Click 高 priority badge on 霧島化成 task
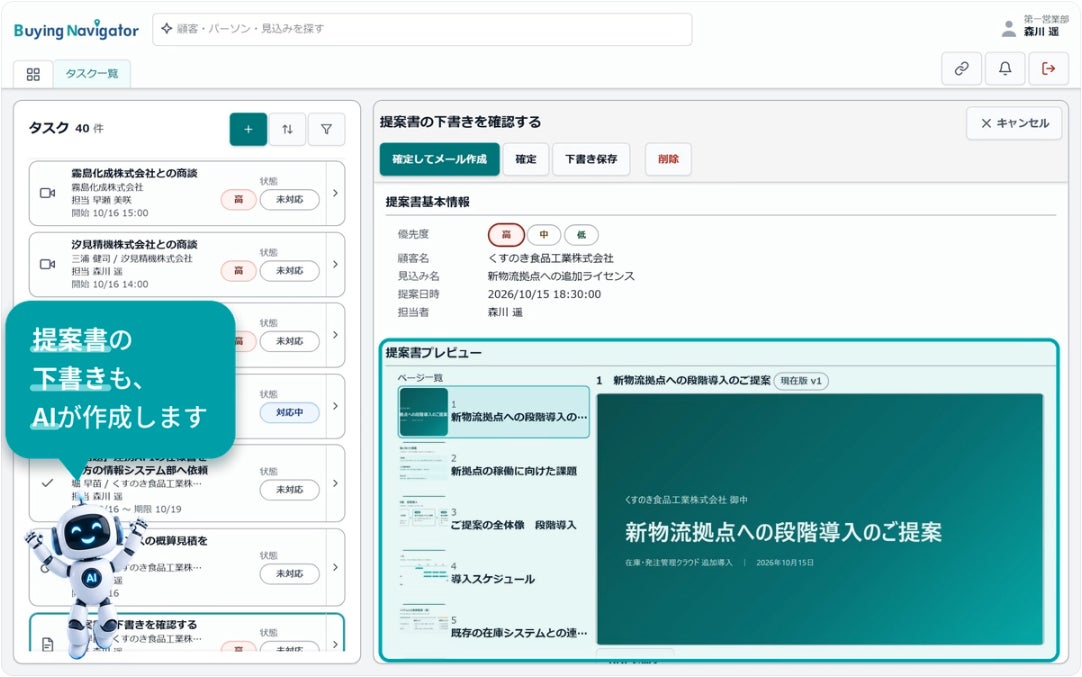The height and width of the screenshot is (677, 1082). (239, 199)
